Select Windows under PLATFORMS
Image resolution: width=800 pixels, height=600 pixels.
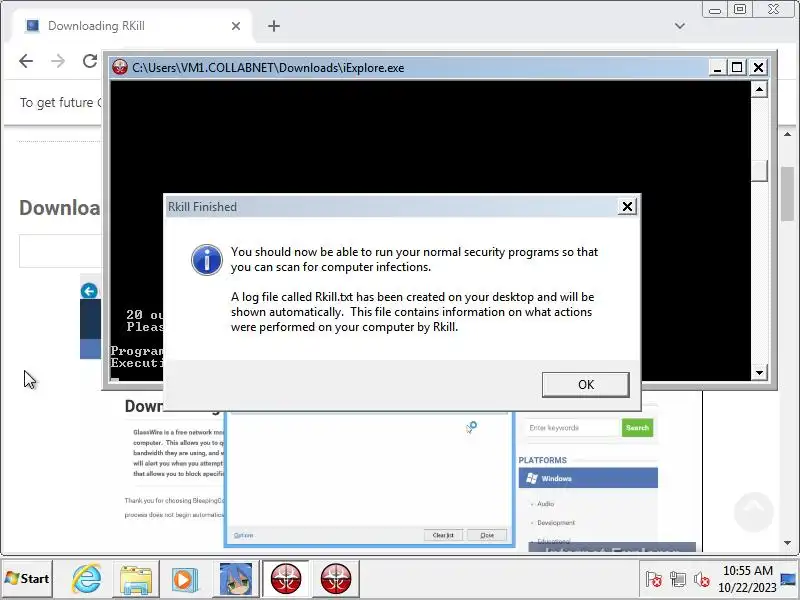point(588,478)
